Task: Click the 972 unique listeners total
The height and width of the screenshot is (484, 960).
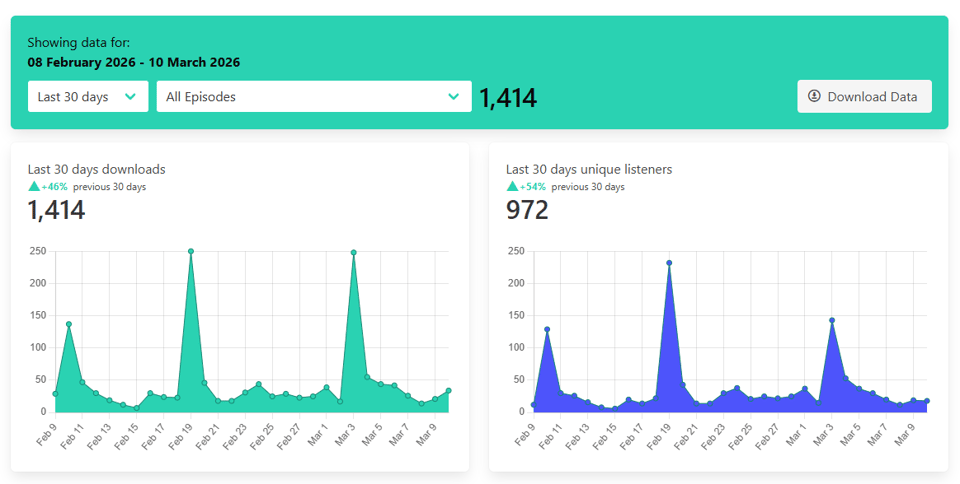Action: 527,210
